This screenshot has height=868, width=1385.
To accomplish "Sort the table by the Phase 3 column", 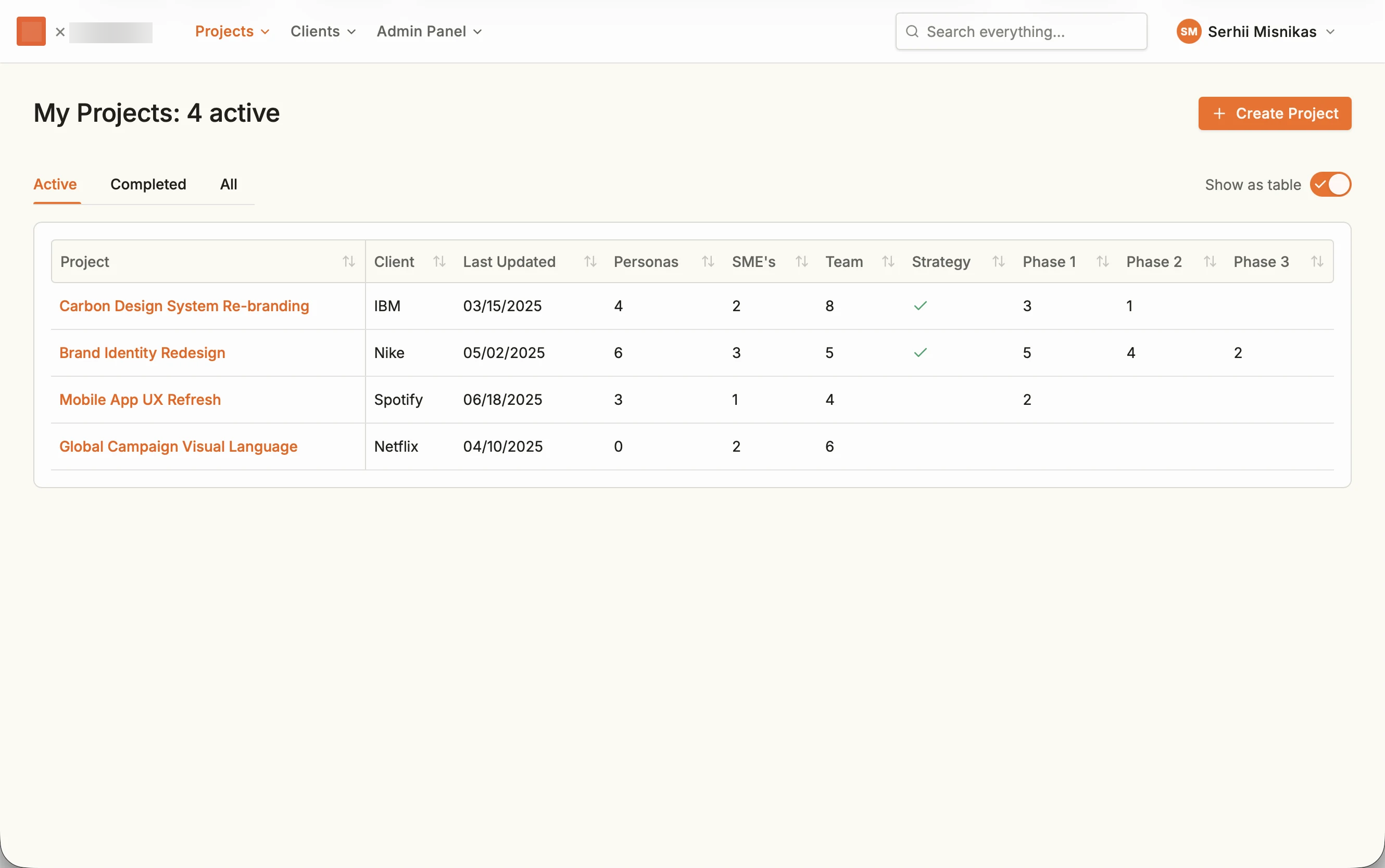I will [x=1317, y=262].
